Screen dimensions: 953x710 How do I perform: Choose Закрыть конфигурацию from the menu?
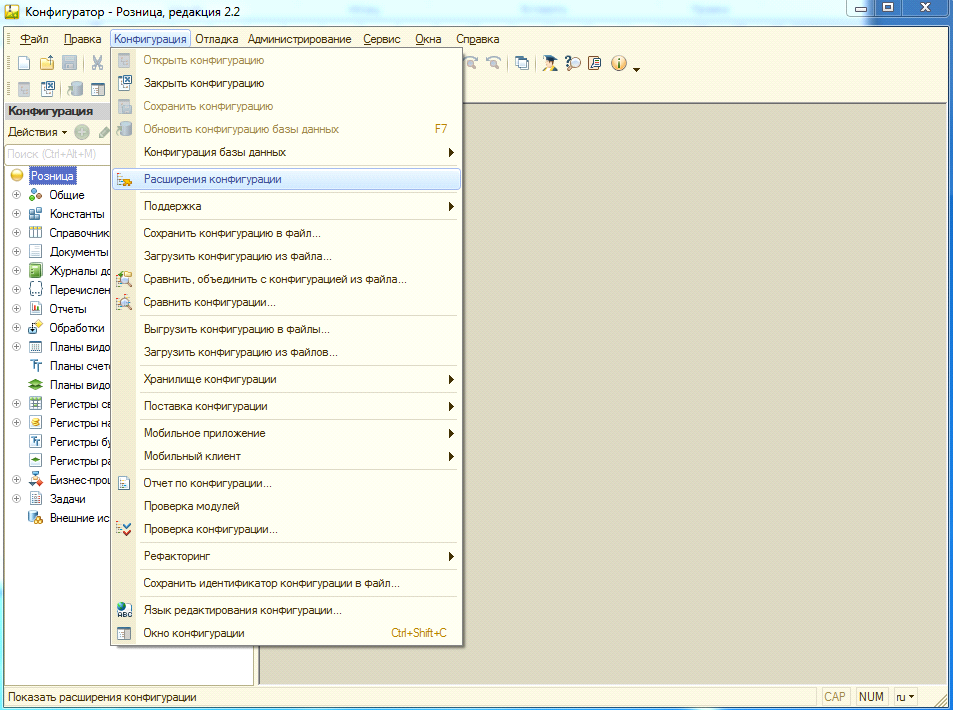coord(286,83)
